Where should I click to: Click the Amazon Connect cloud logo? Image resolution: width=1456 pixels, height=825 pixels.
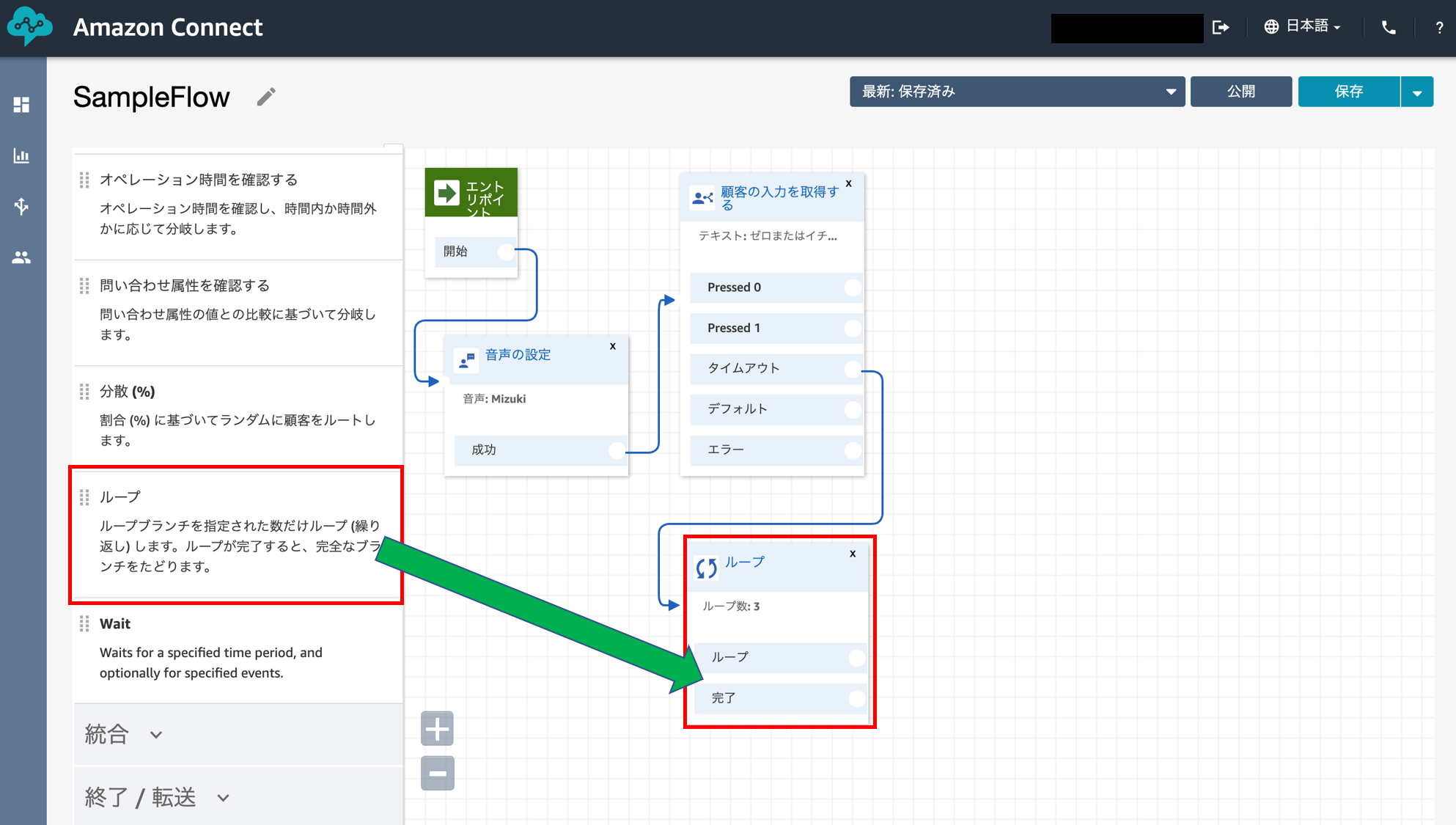point(30,26)
